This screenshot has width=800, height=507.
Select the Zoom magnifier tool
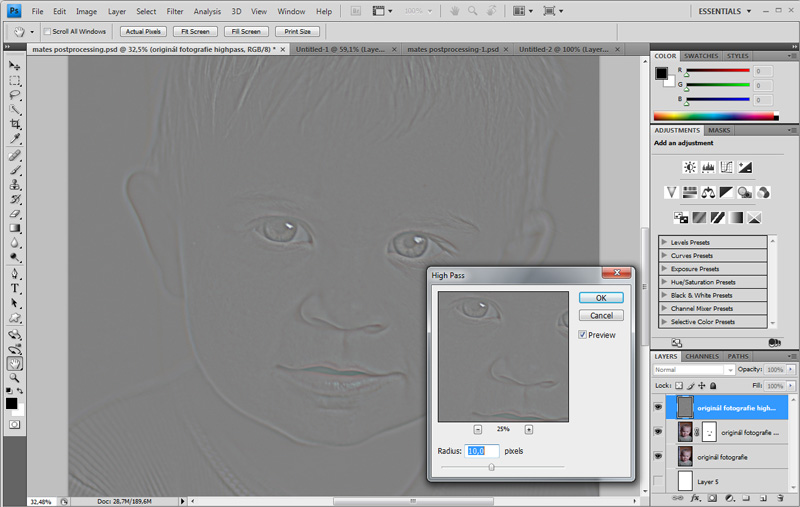15,378
